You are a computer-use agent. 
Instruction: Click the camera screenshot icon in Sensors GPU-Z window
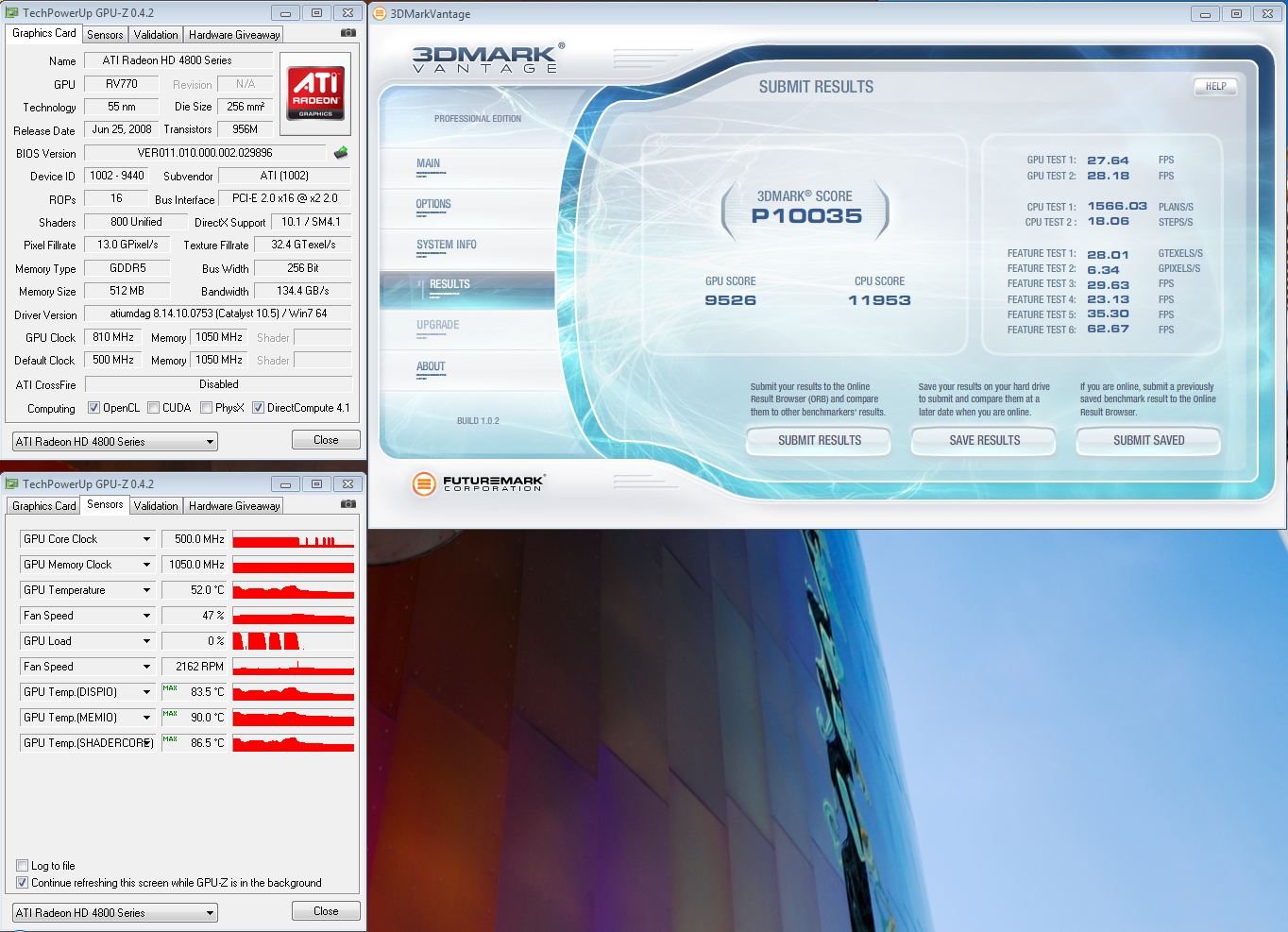pyautogui.click(x=348, y=504)
